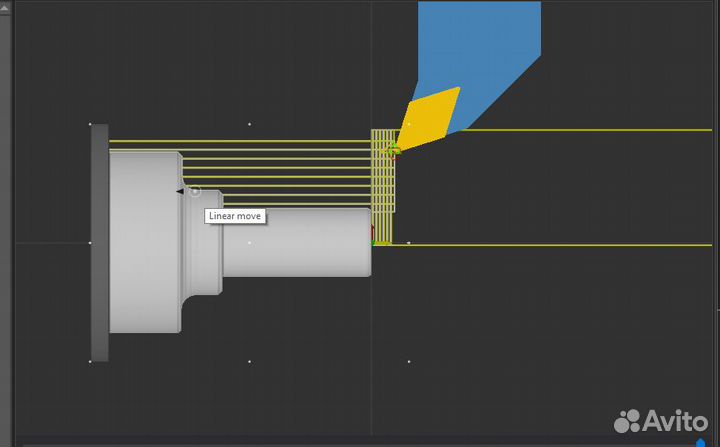Click the yellow diamond cutting insert
The width and height of the screenshot is (720, 447).
[430, 116]
